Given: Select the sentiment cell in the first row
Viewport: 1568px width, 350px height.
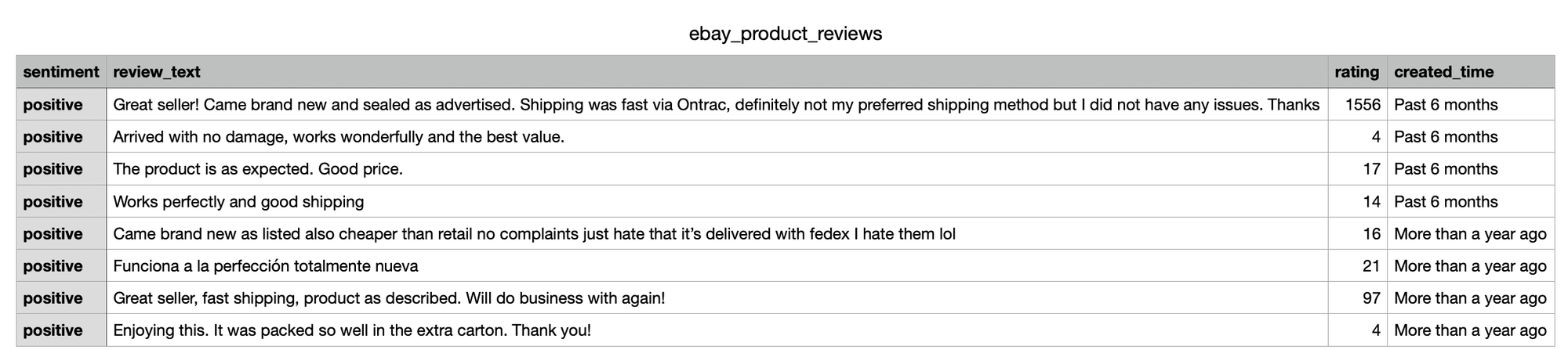Looking at the screenshot, I should pos(53,105).
